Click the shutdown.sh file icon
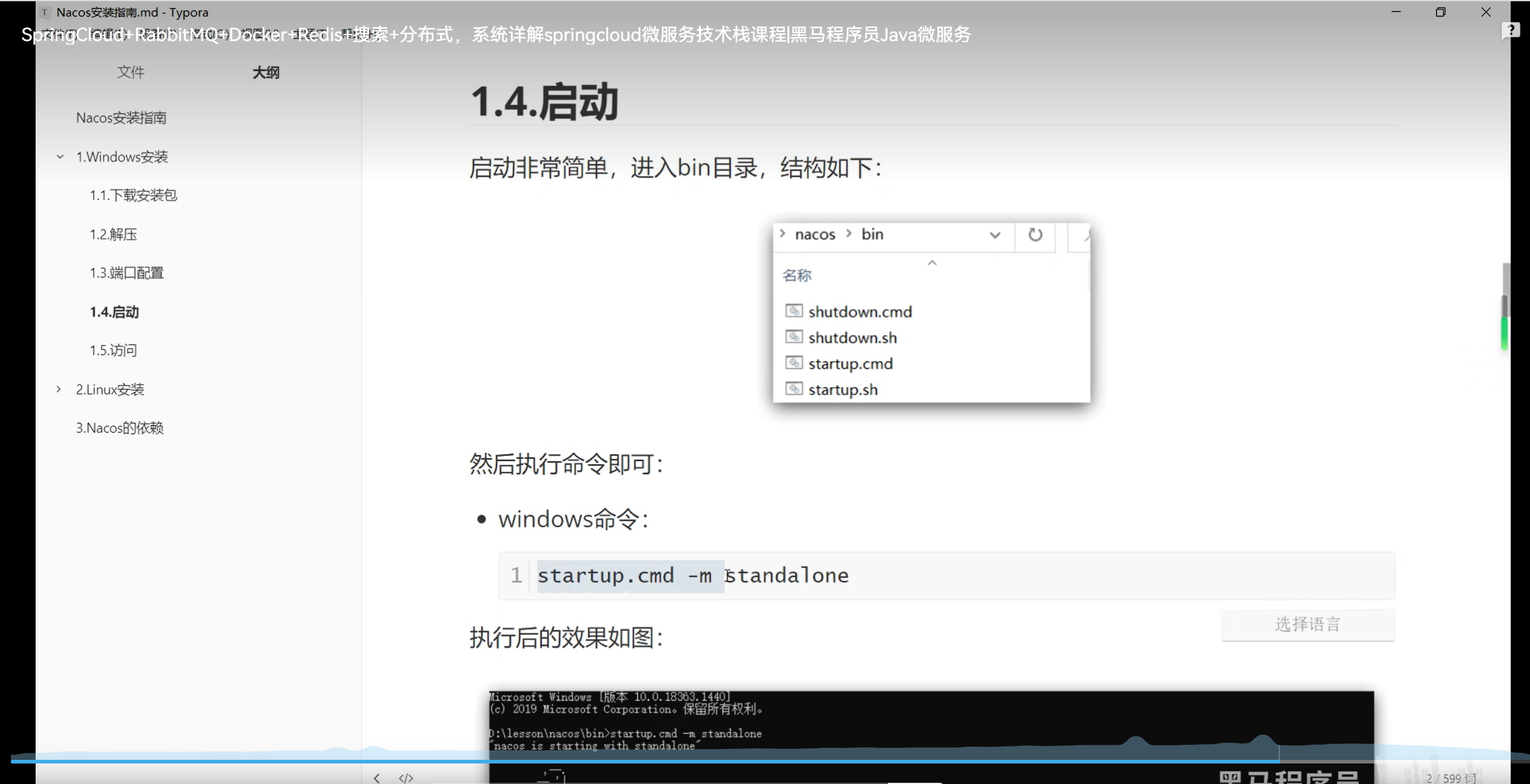 [x=793, y=337]
